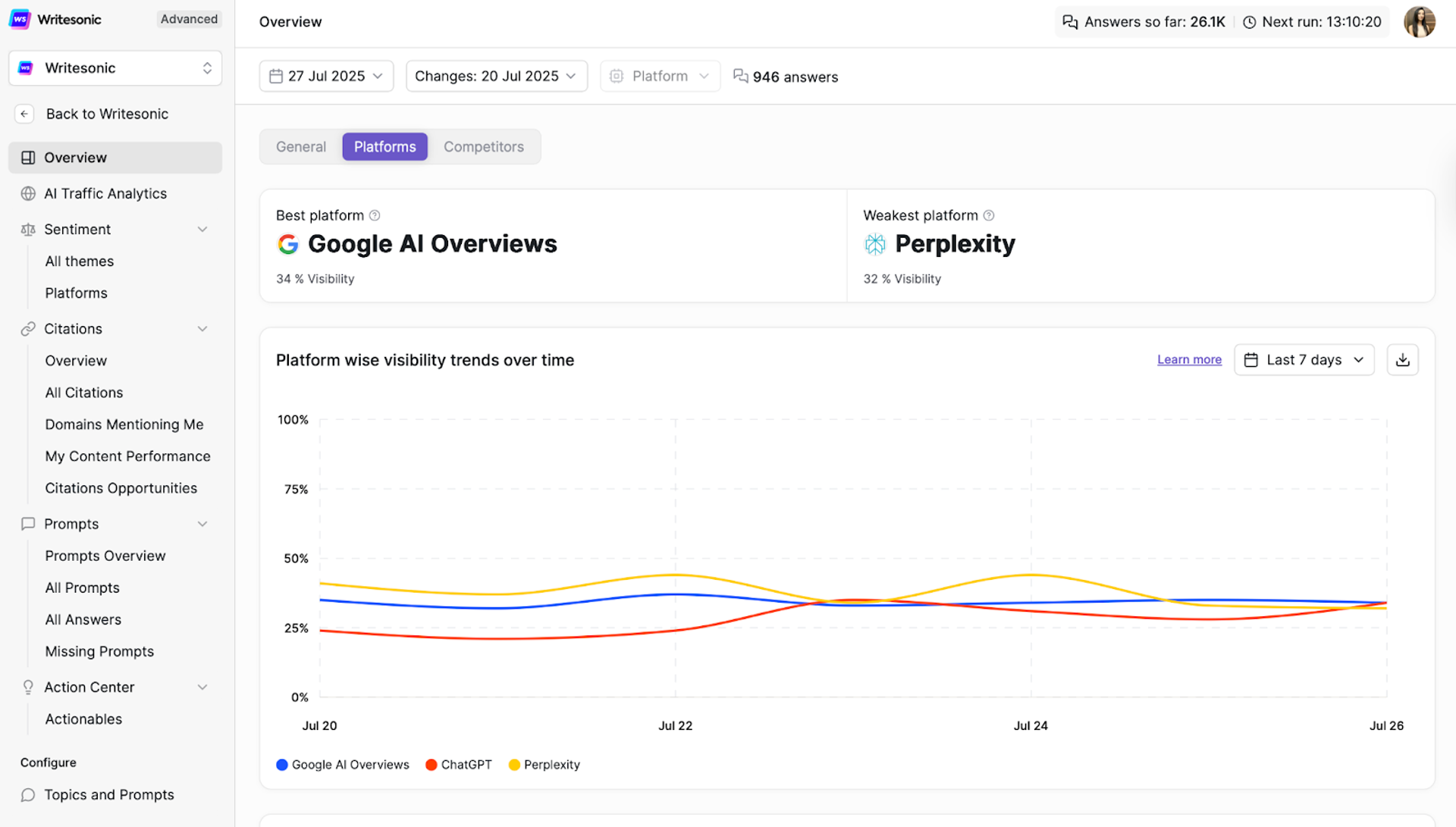Click the answers chat icon beside 946 answers
Viewport: 1456px width, 827px height.
pos(740,76)
